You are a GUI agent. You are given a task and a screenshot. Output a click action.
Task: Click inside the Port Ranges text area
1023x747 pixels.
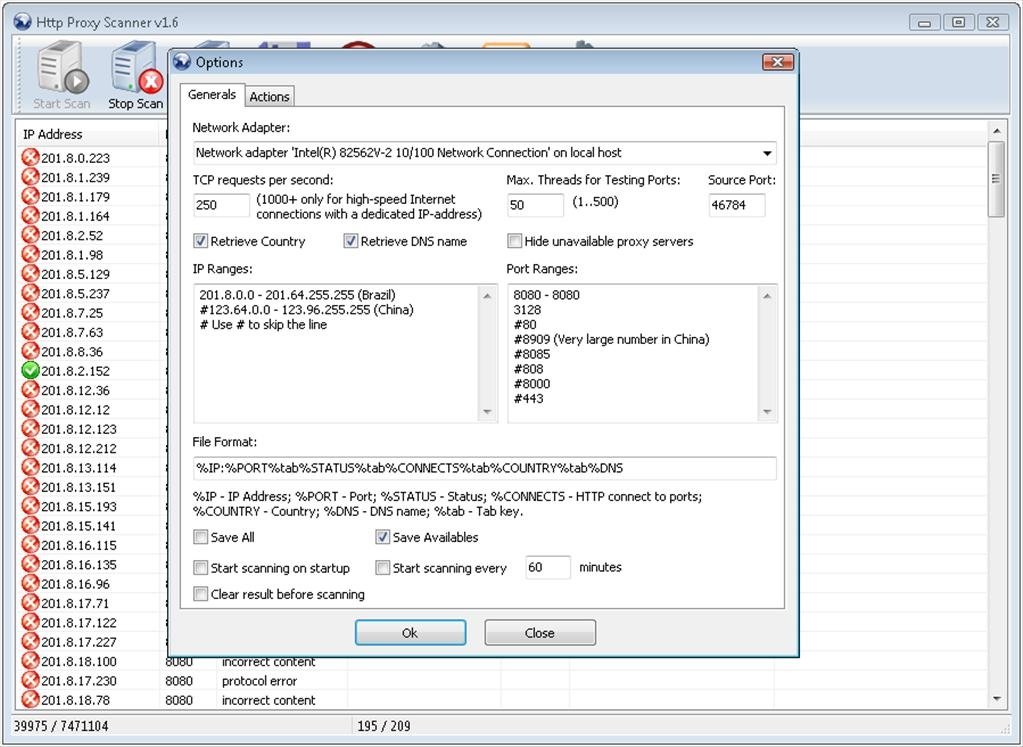click(634, 353)
